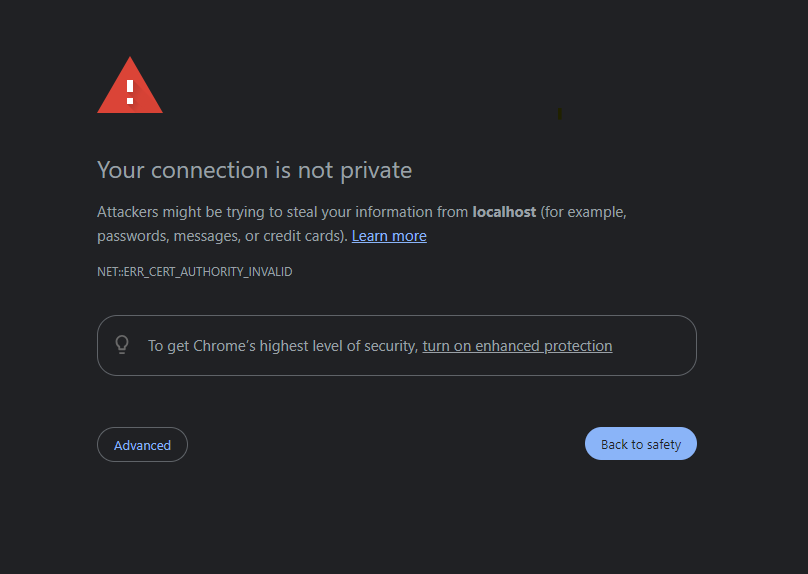Click the word "private" in the heading

(376, 170)
